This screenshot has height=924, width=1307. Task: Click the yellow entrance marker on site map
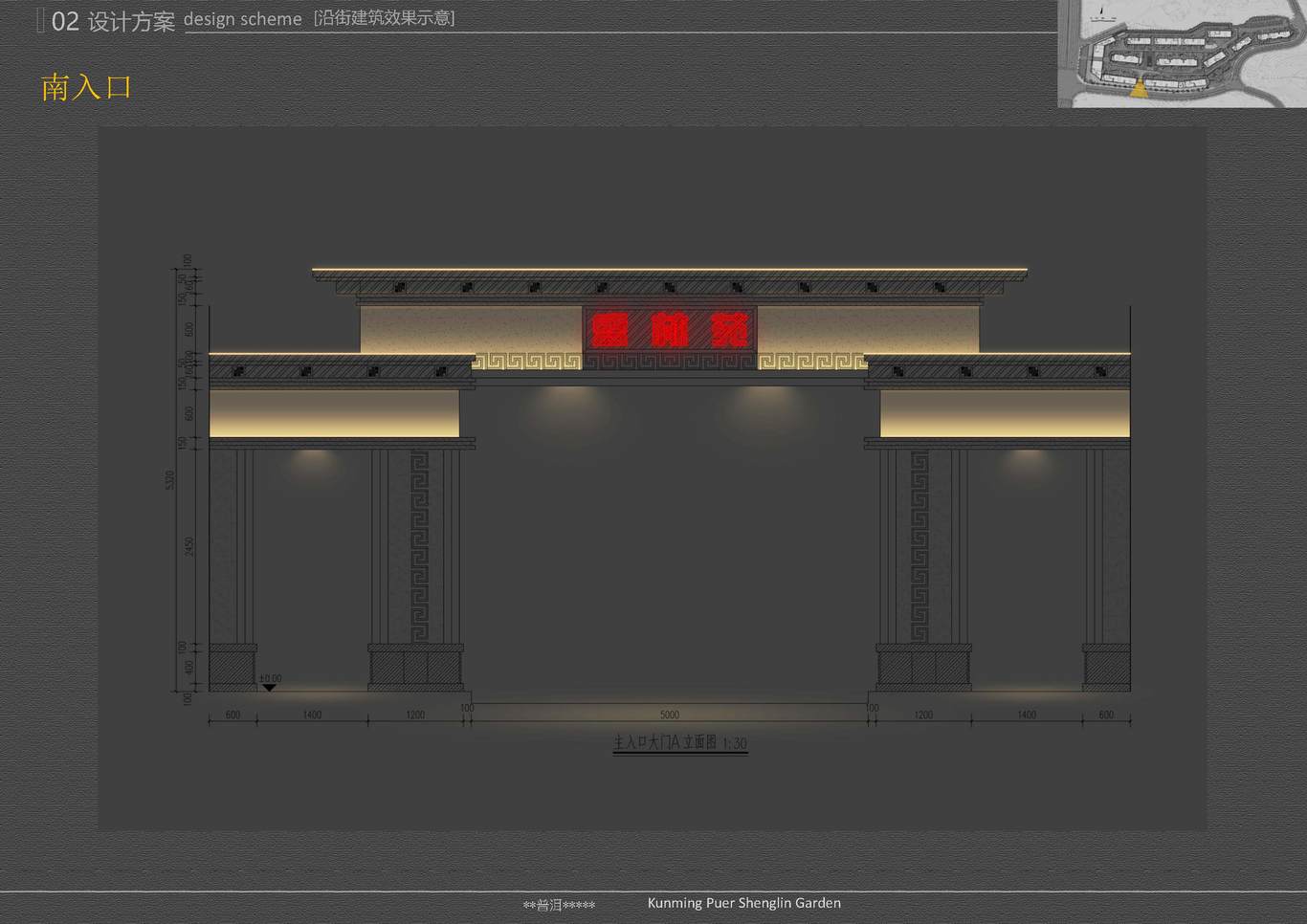tap(1139, 90)
